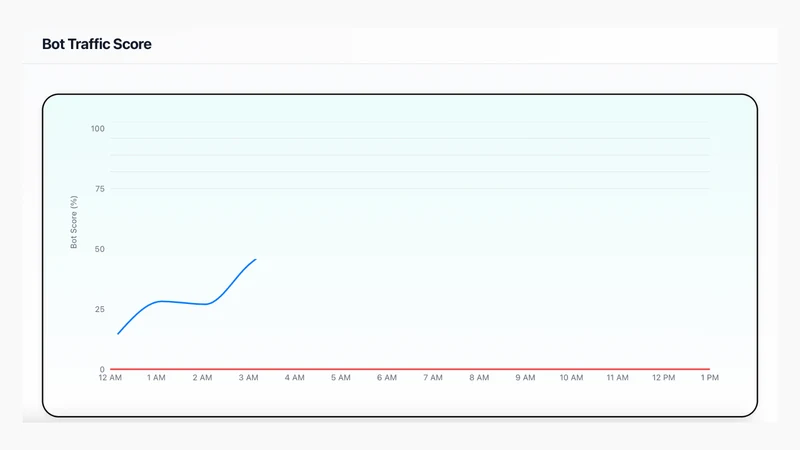The height and width of the screenshot is (450, 800).
Task: Click the 6 AM x-axis label
Action: [387, 378]
